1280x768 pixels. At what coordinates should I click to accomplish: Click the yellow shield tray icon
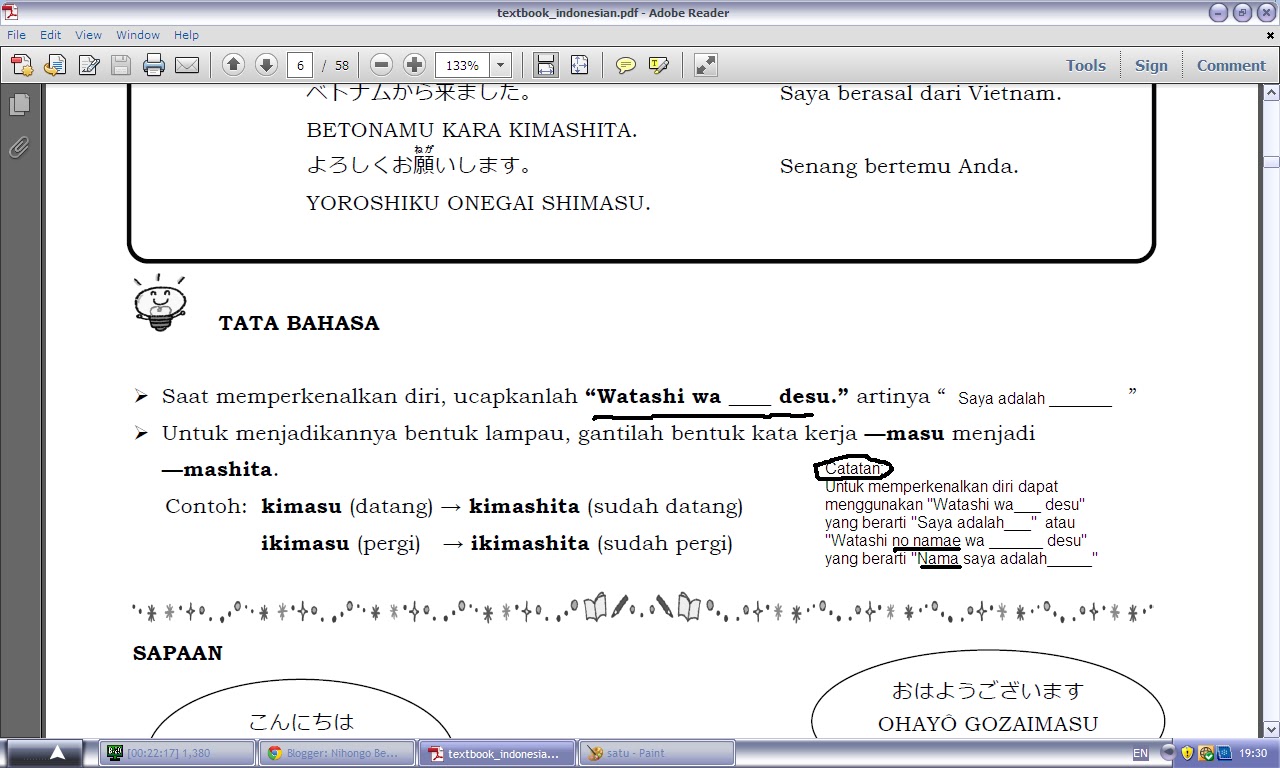click(1188, 753)
